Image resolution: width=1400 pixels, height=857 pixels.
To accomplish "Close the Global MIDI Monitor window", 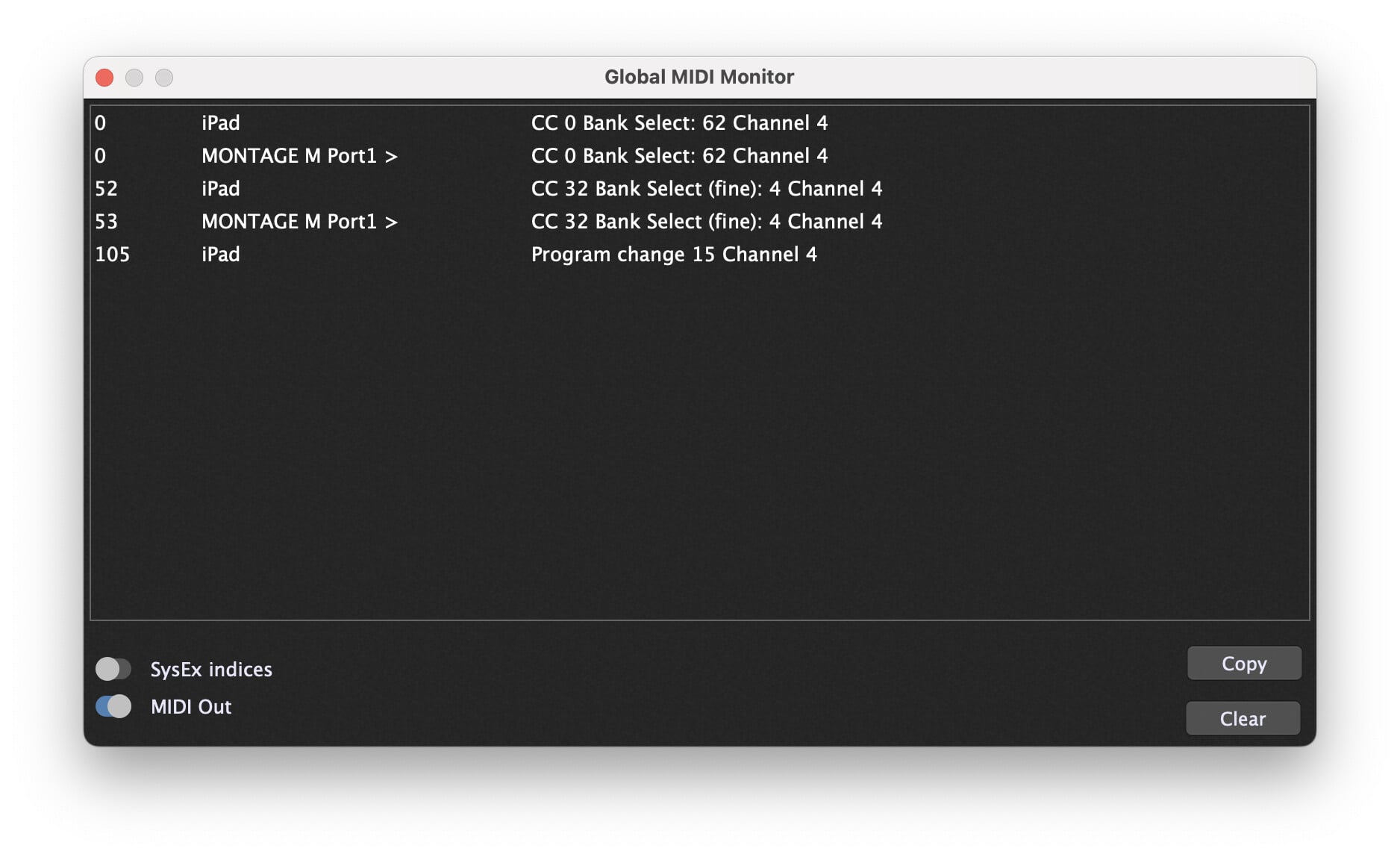I will pyautogui.click(x=104, y=78).
